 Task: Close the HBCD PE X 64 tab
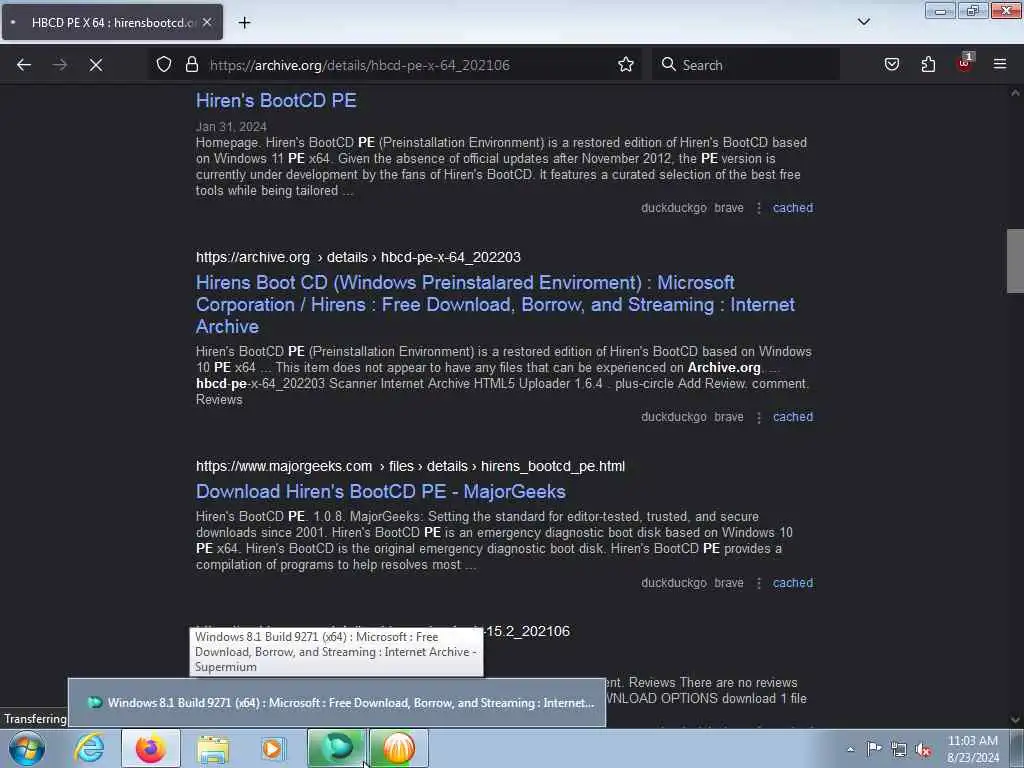207,22
